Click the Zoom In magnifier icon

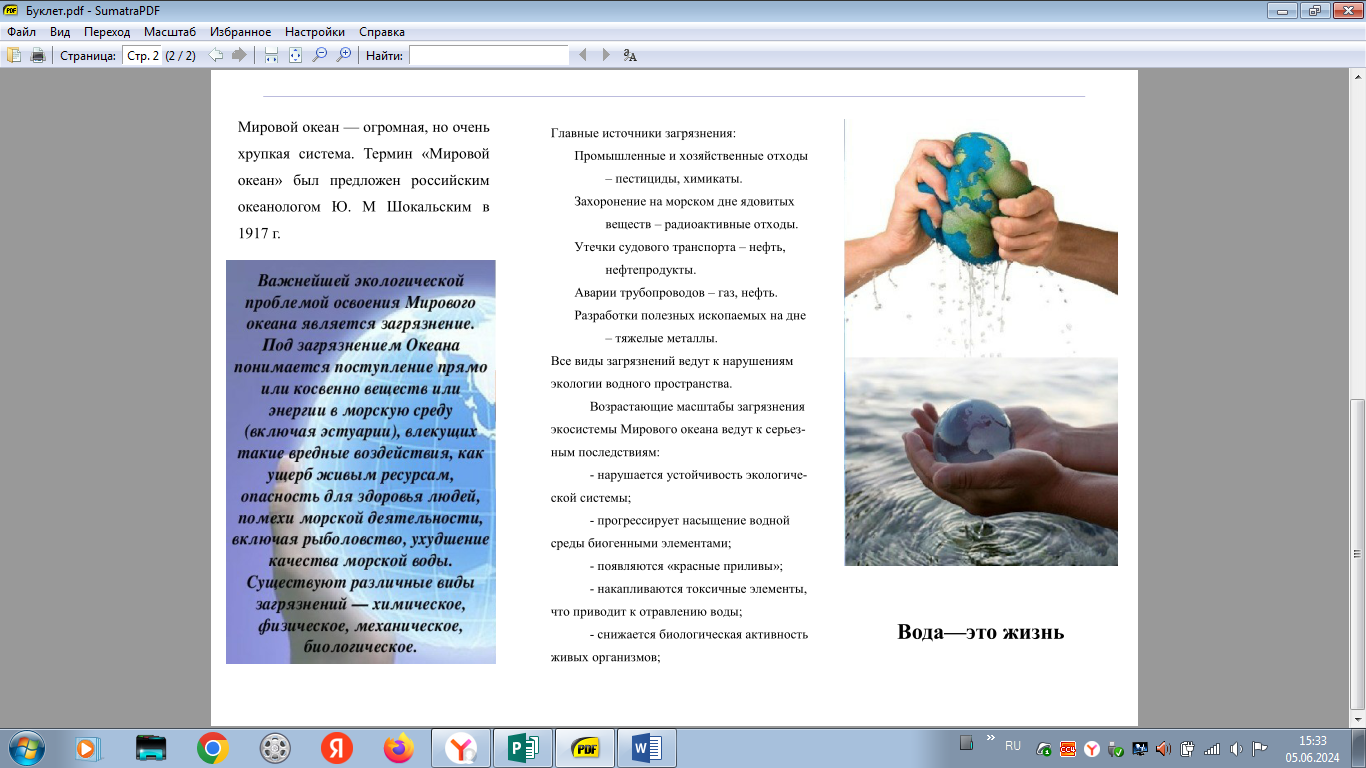(344, 55)
